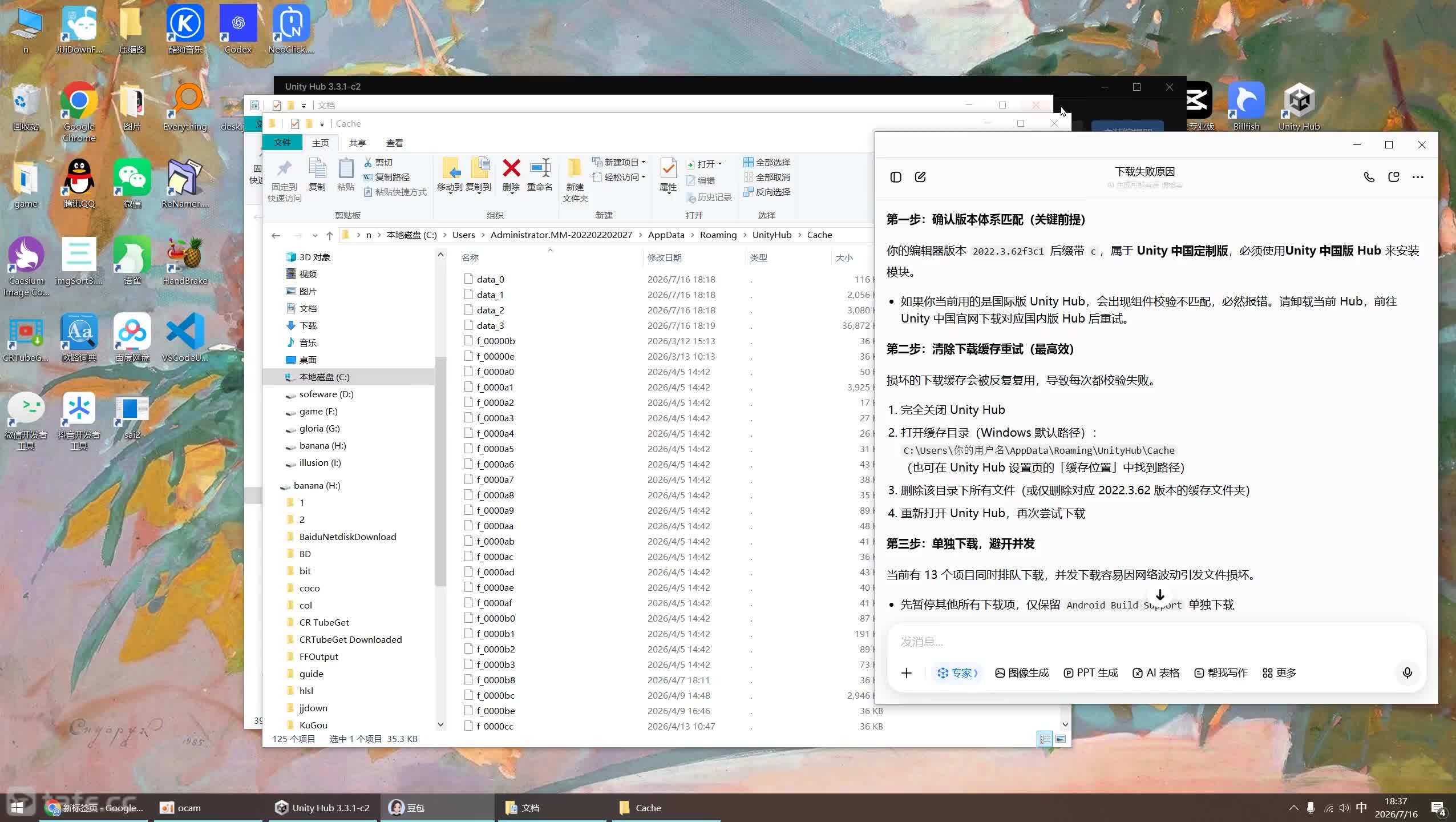Image resolution: width=1456 pixels, height=822 pixels.
Task: Go up one folder level arrow
Action: coord(330,235)
